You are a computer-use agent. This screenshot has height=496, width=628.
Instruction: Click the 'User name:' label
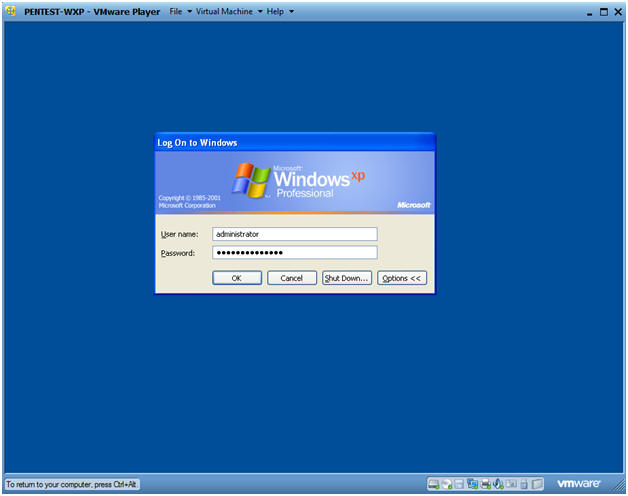(x=179, y=234)
